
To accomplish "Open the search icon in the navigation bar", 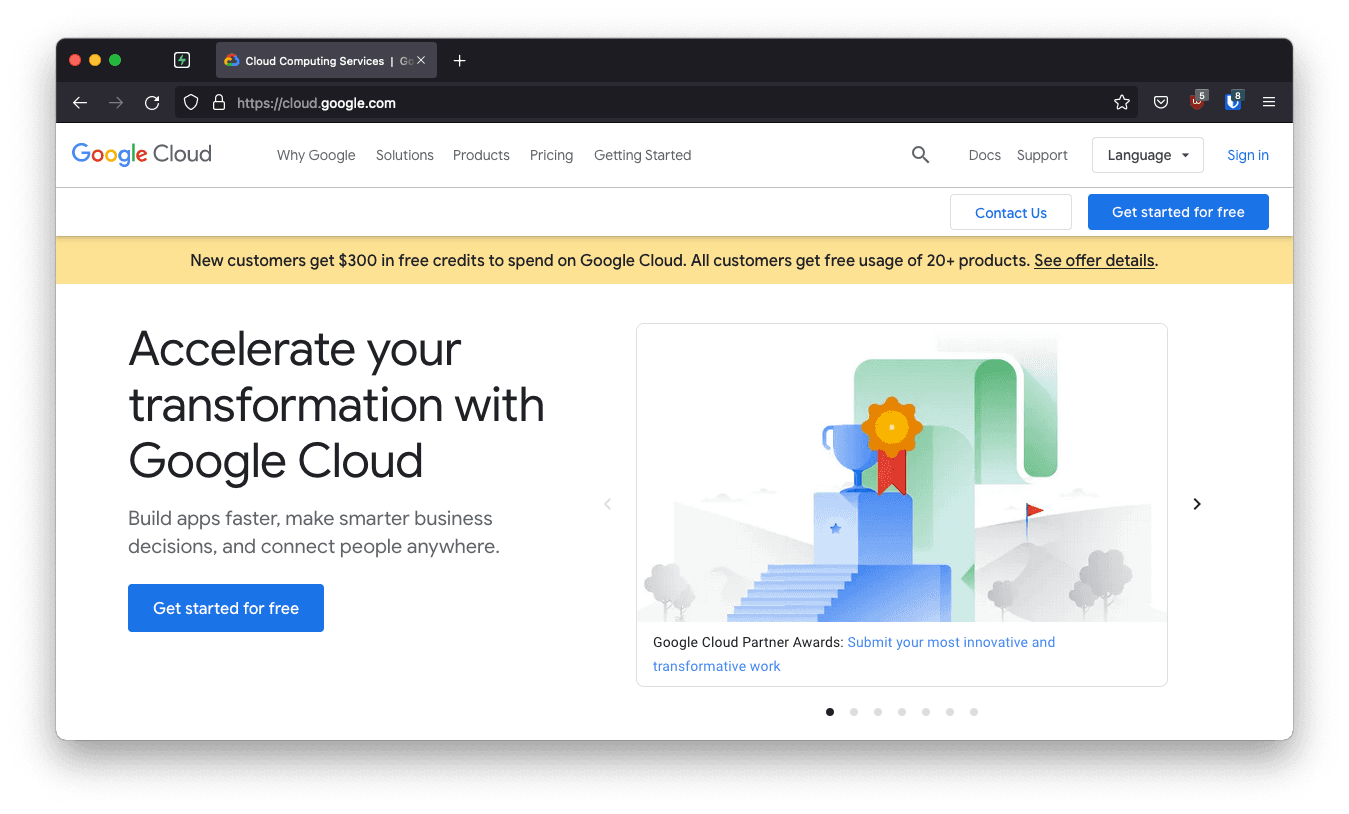I will click(x=920, y=155).
